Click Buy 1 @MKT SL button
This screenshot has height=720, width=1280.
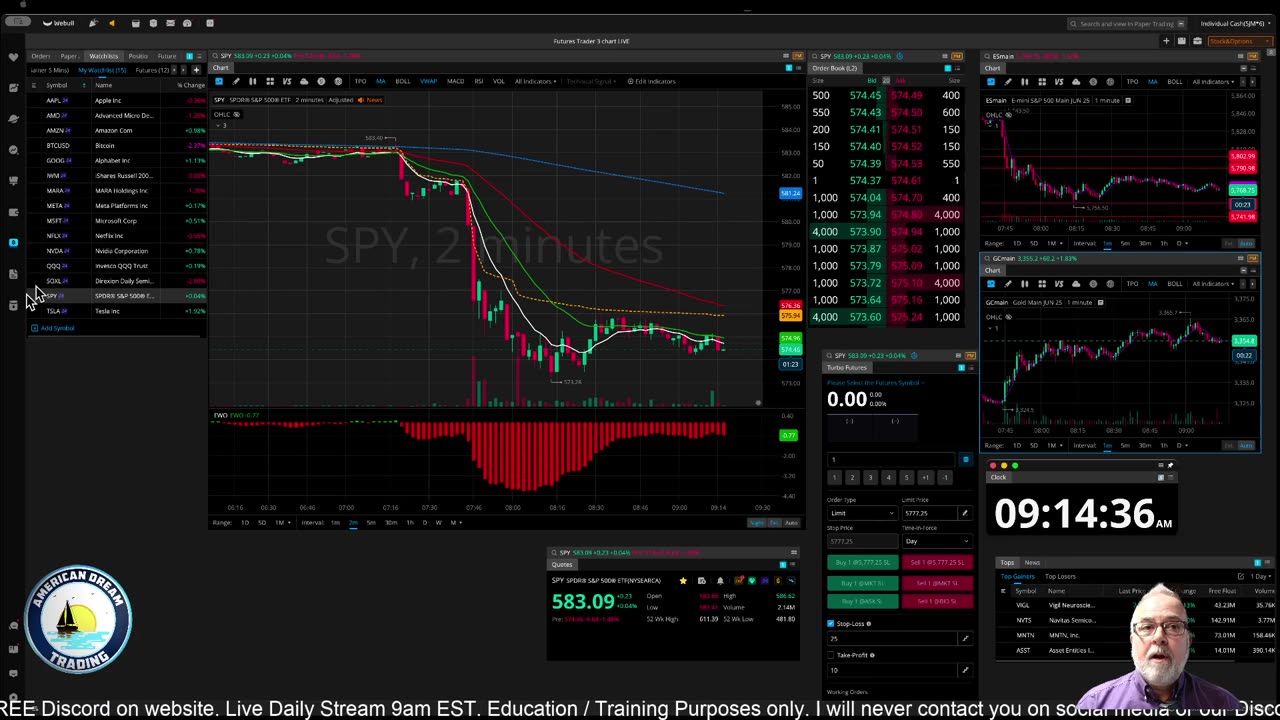[862, 583]
